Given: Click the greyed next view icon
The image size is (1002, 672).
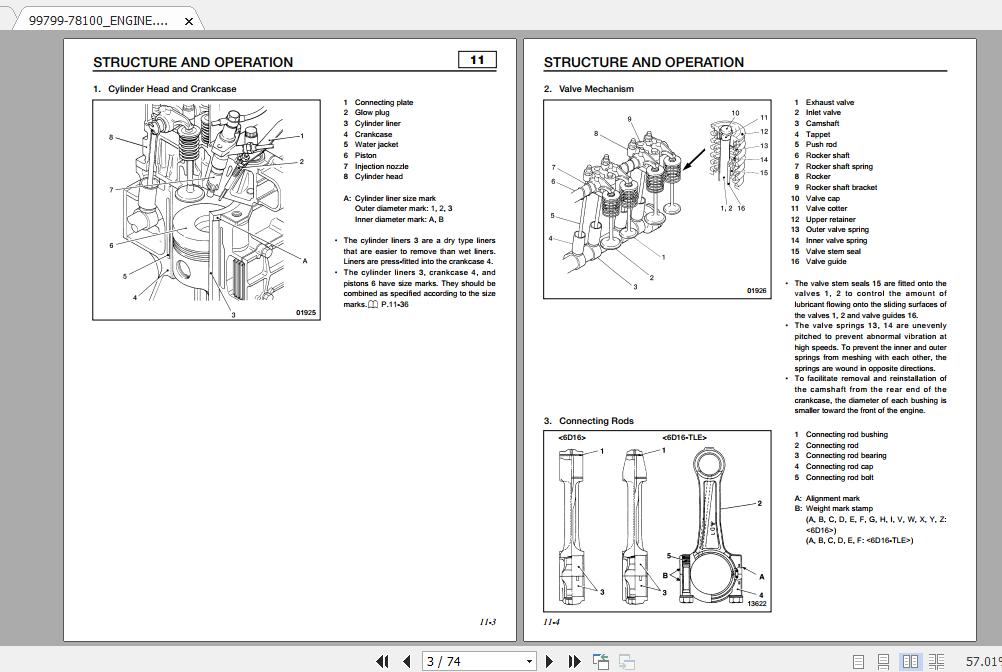Looking at the screenshot, I should [627, 661].
